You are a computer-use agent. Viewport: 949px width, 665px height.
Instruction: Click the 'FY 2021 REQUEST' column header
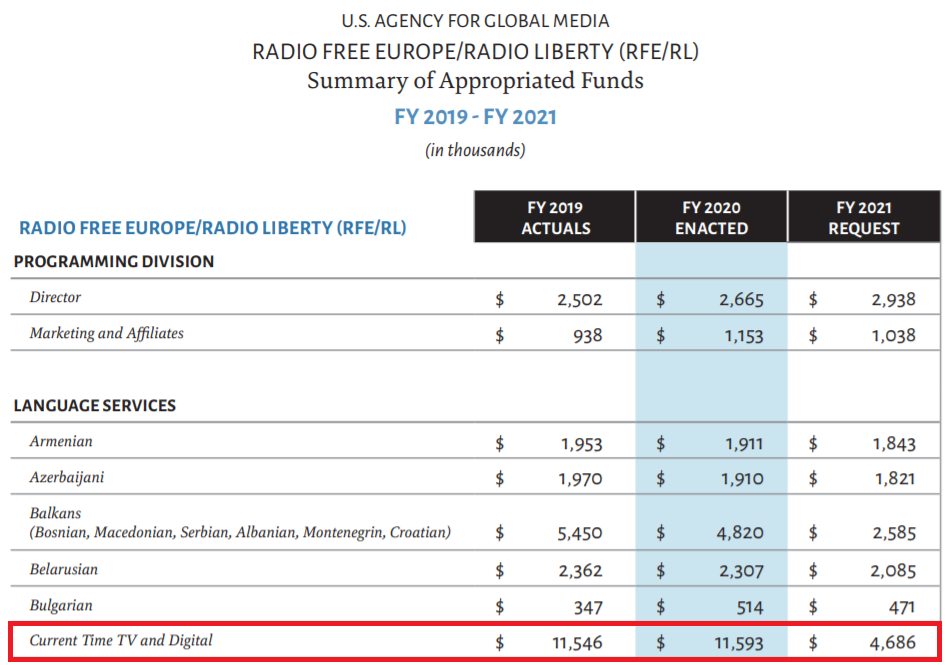pyautogui.click(x=864, y=218)
